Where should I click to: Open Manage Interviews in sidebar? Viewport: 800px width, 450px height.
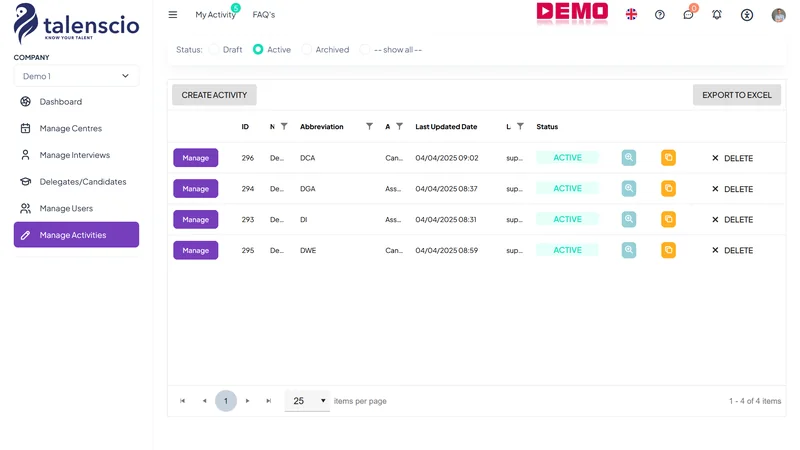pyautogui.click(x=77, y=155)
